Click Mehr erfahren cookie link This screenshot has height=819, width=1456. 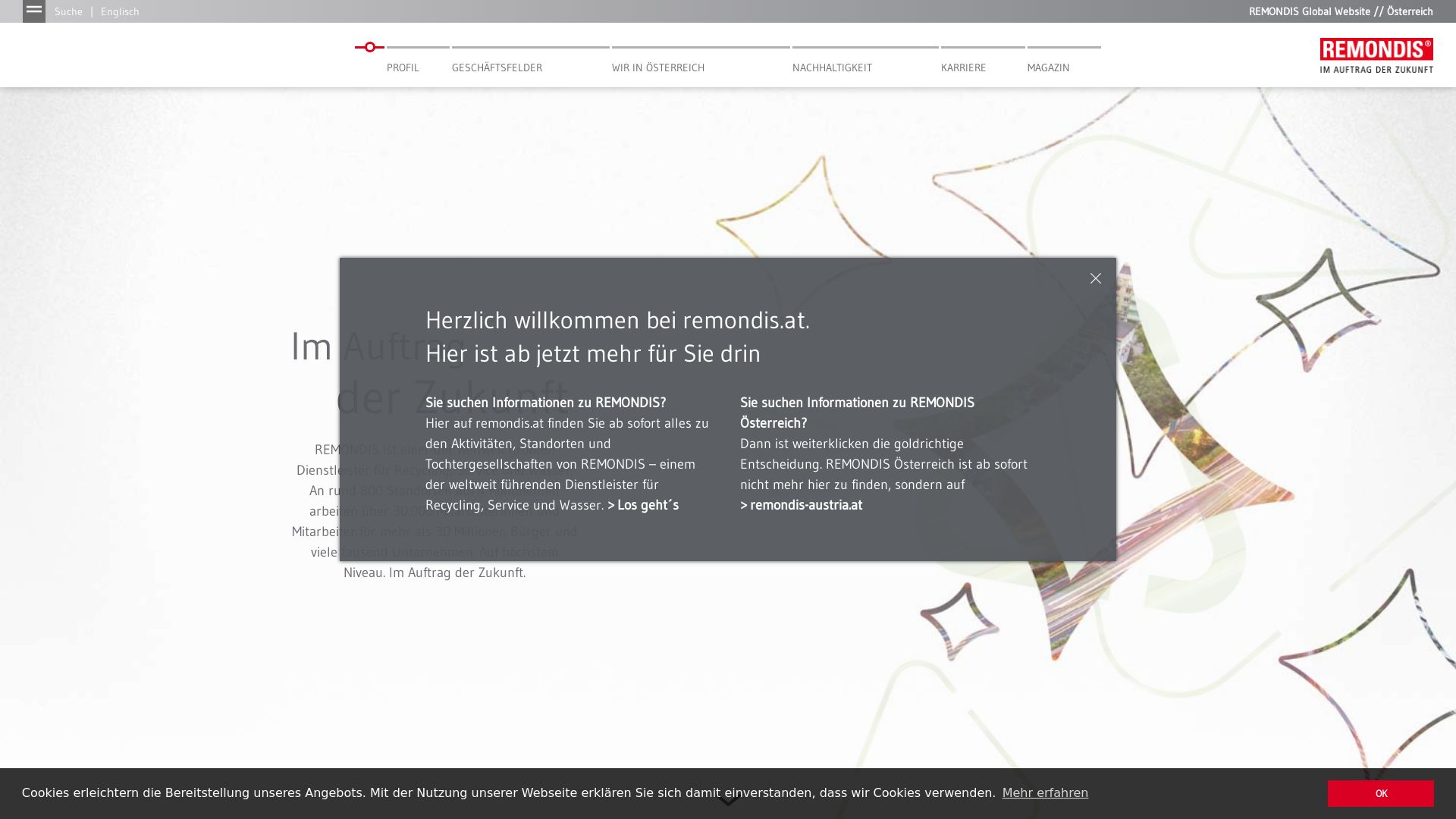pyautogui.click(x=1045, y=793)
